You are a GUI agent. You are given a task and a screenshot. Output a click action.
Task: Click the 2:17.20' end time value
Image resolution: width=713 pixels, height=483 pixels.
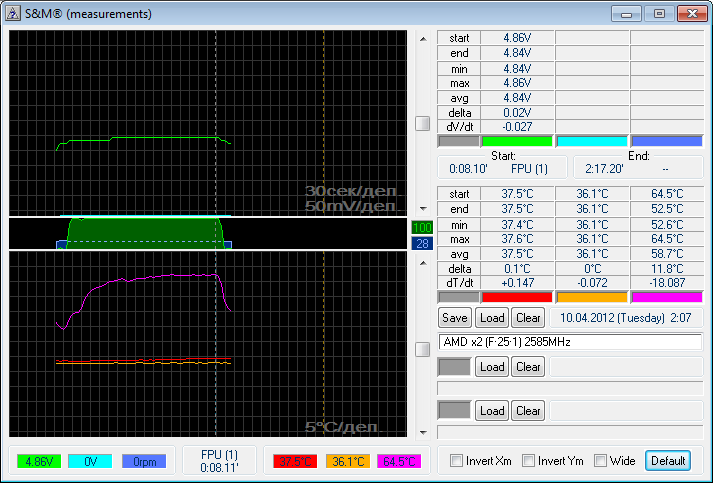click(x=604, y=169)
